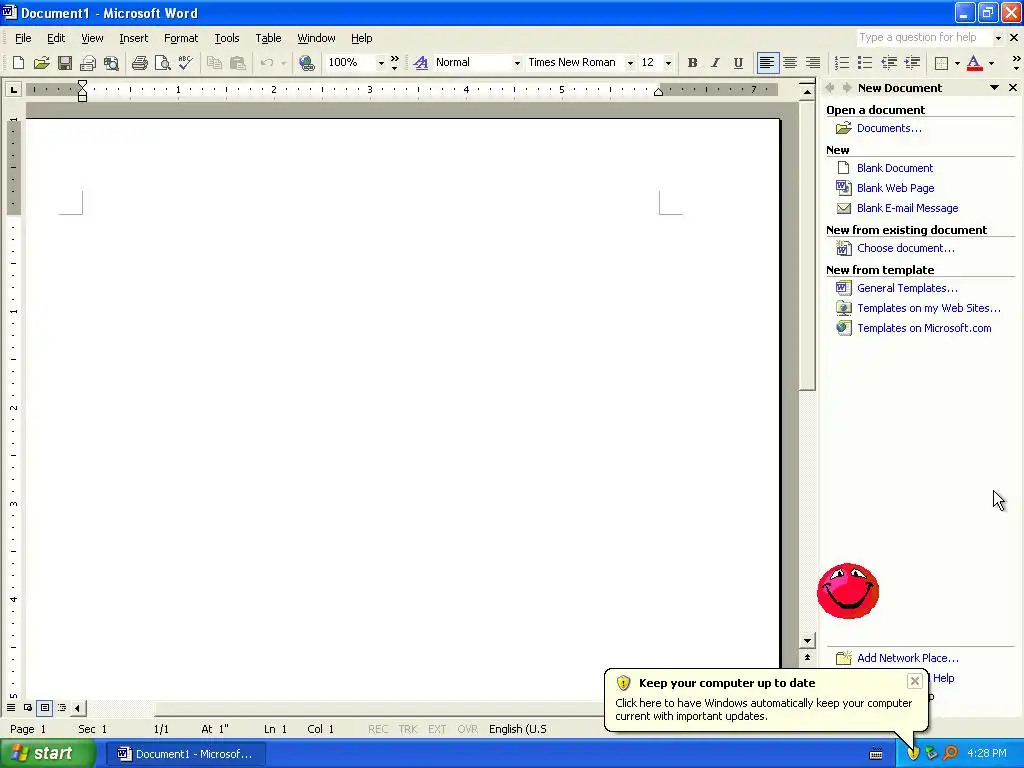Viewport: 1024px width, 768px height.
Task: Toggle Bold formatting
Action: pyautogui.click(x=692, y=63)
